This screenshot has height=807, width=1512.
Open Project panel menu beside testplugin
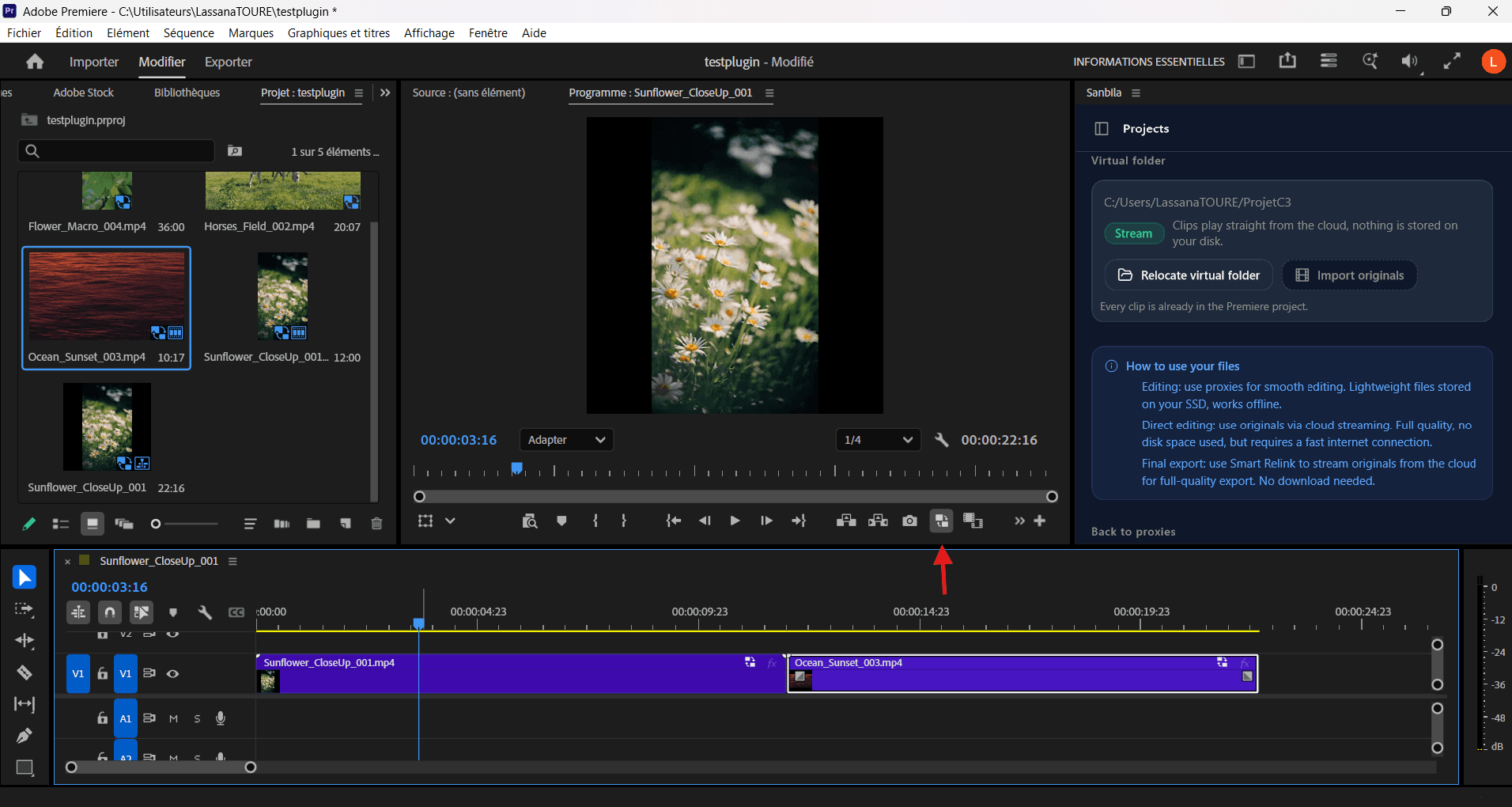tap(358, 93)
